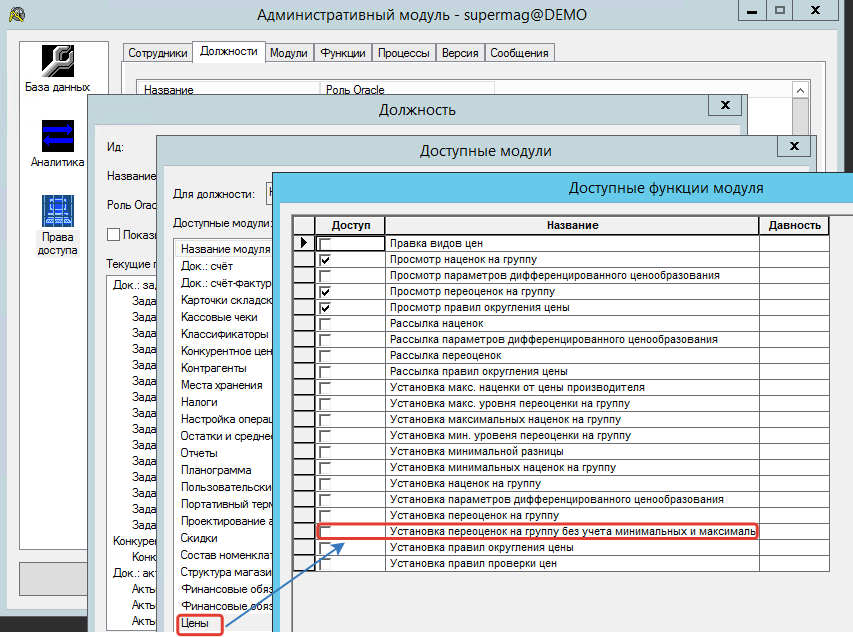Select the Места хранения module
The height and width of the screenshot is (637, 853).
click(222, 385)
